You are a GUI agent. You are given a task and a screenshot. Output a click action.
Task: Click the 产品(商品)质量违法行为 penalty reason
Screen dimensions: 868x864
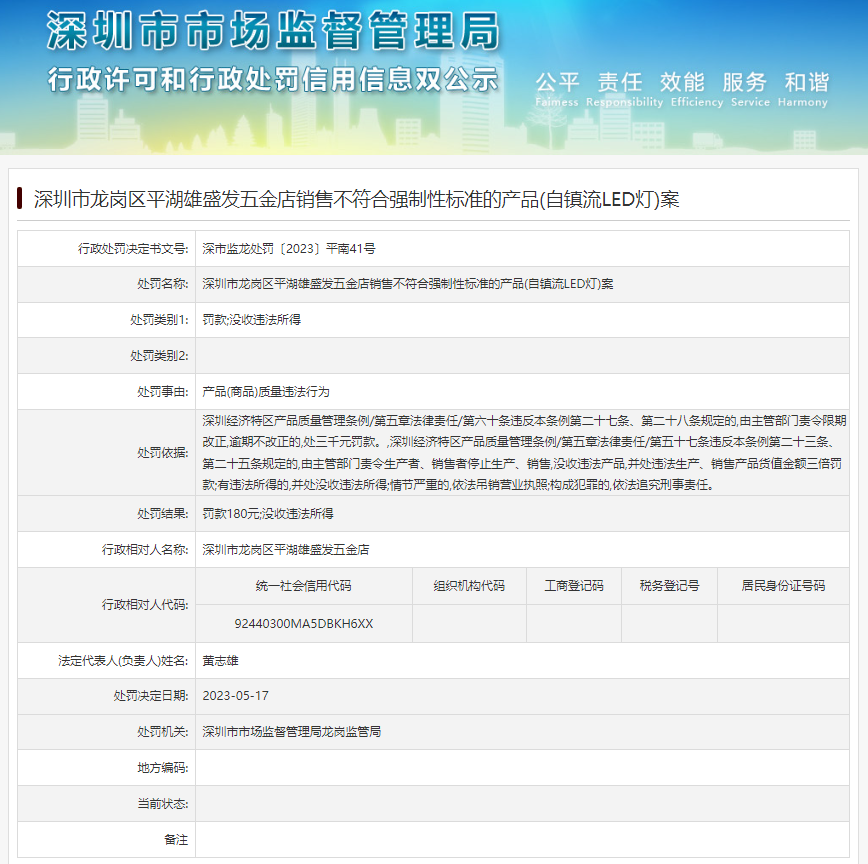coord(265,391)
